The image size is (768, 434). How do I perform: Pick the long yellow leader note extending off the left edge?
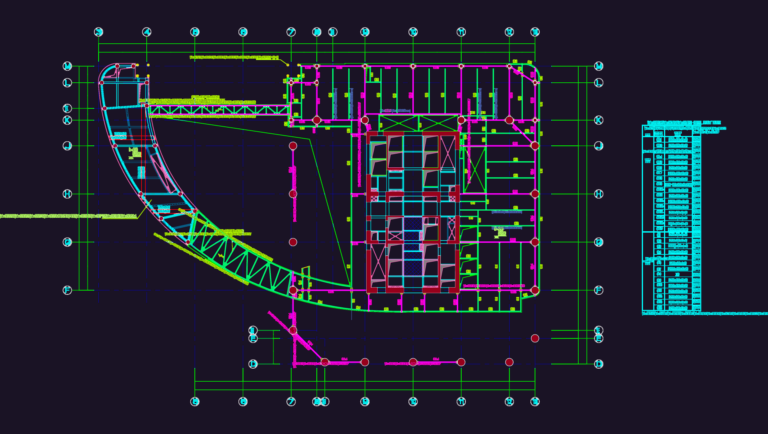click(x=69, y=216)
